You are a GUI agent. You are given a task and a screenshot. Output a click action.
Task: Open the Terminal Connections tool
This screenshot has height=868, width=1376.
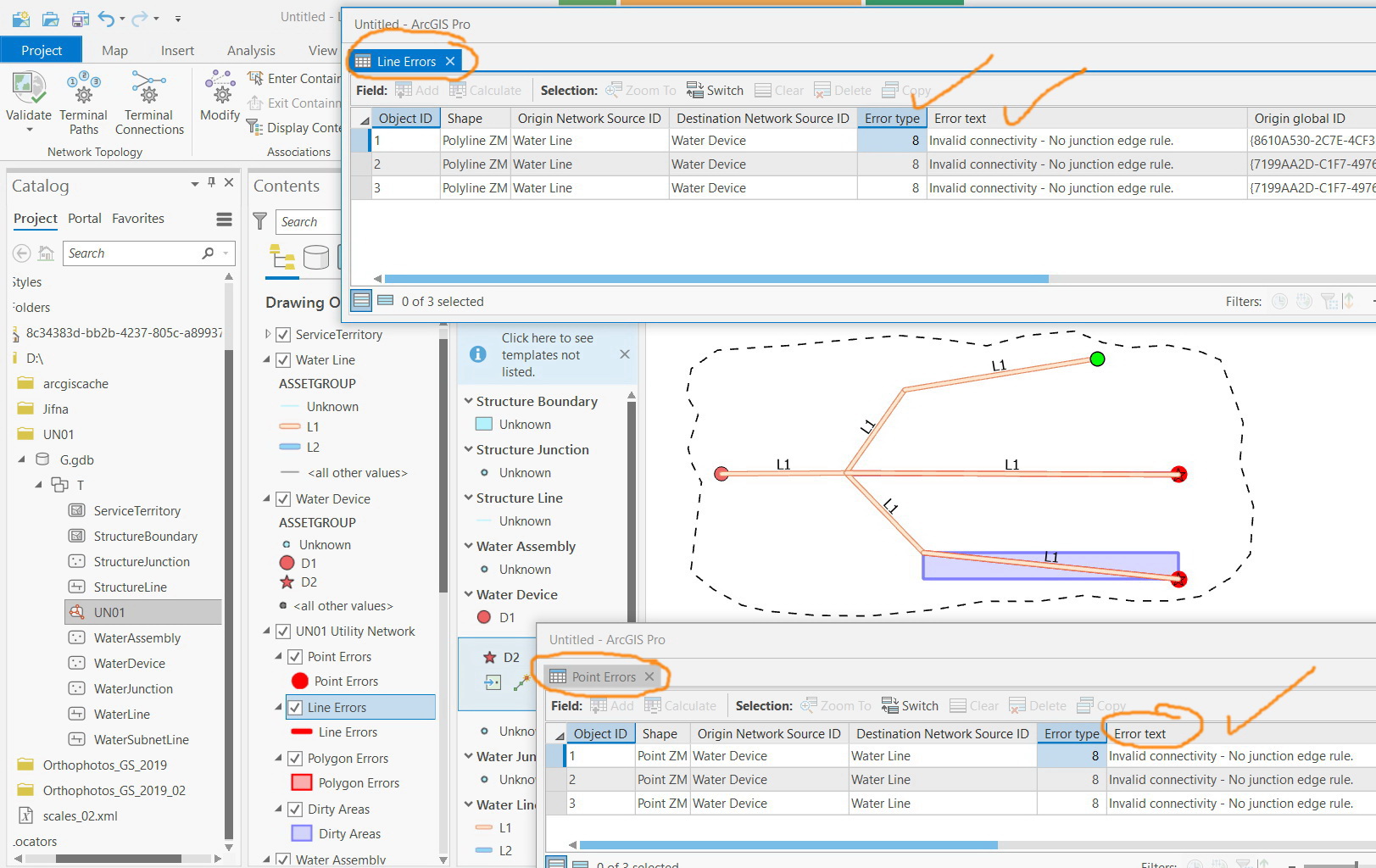coord(149,103)
